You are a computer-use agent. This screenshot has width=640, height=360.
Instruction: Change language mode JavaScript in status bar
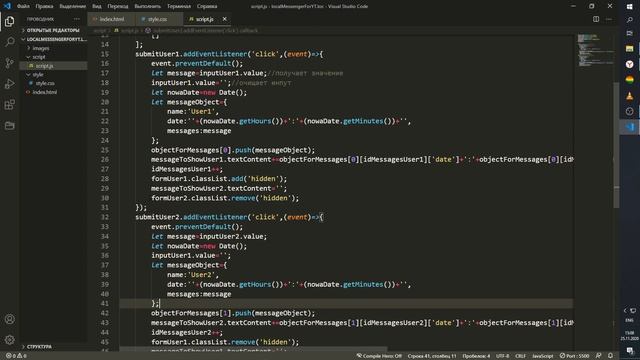coord(542,356)
